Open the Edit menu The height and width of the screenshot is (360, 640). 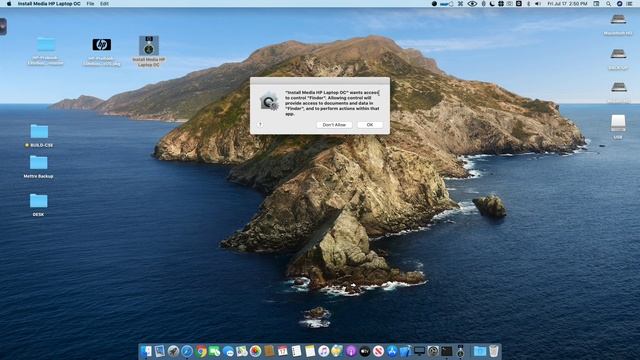[x=104, y=4]
